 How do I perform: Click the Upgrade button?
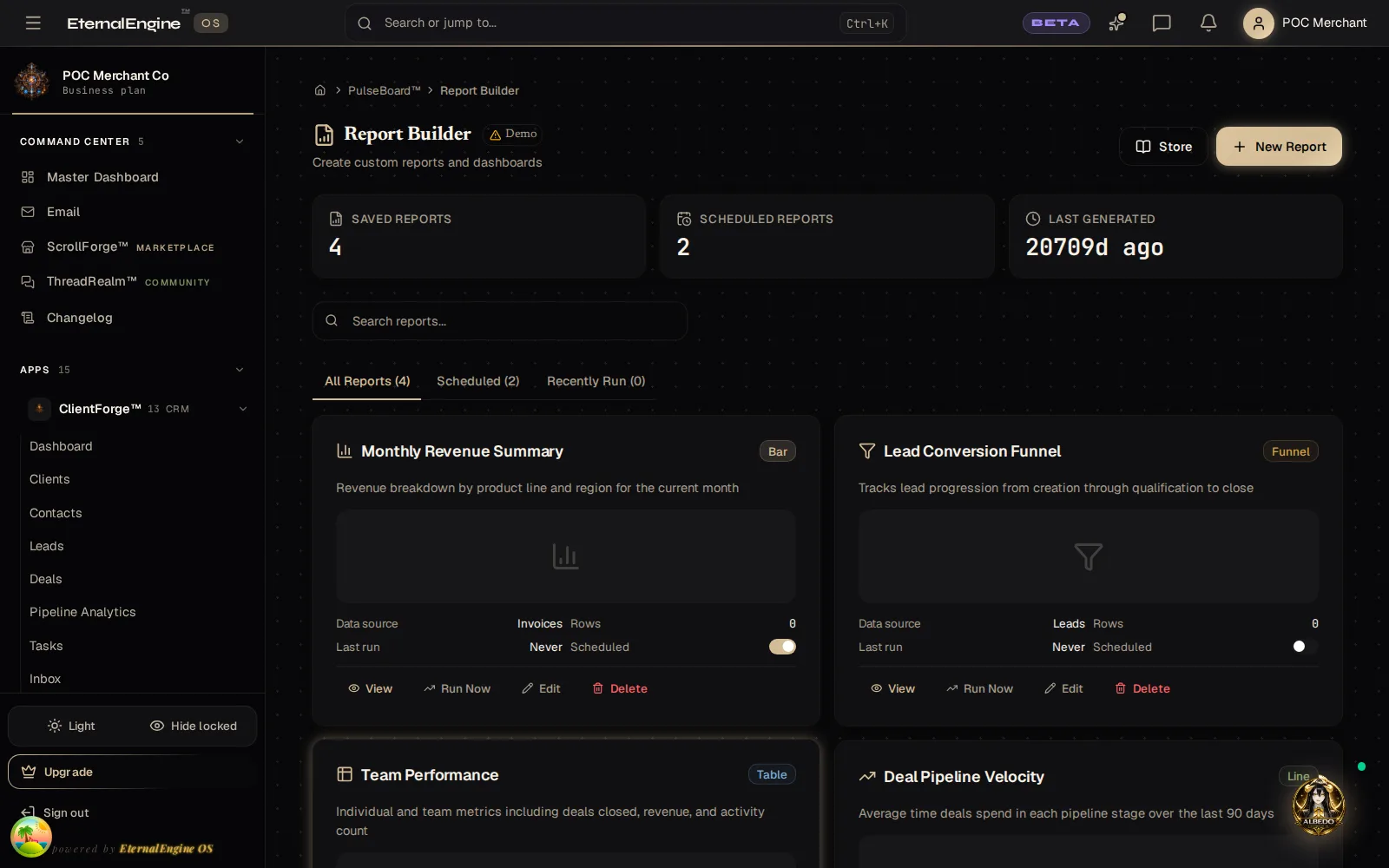point(132,772)
